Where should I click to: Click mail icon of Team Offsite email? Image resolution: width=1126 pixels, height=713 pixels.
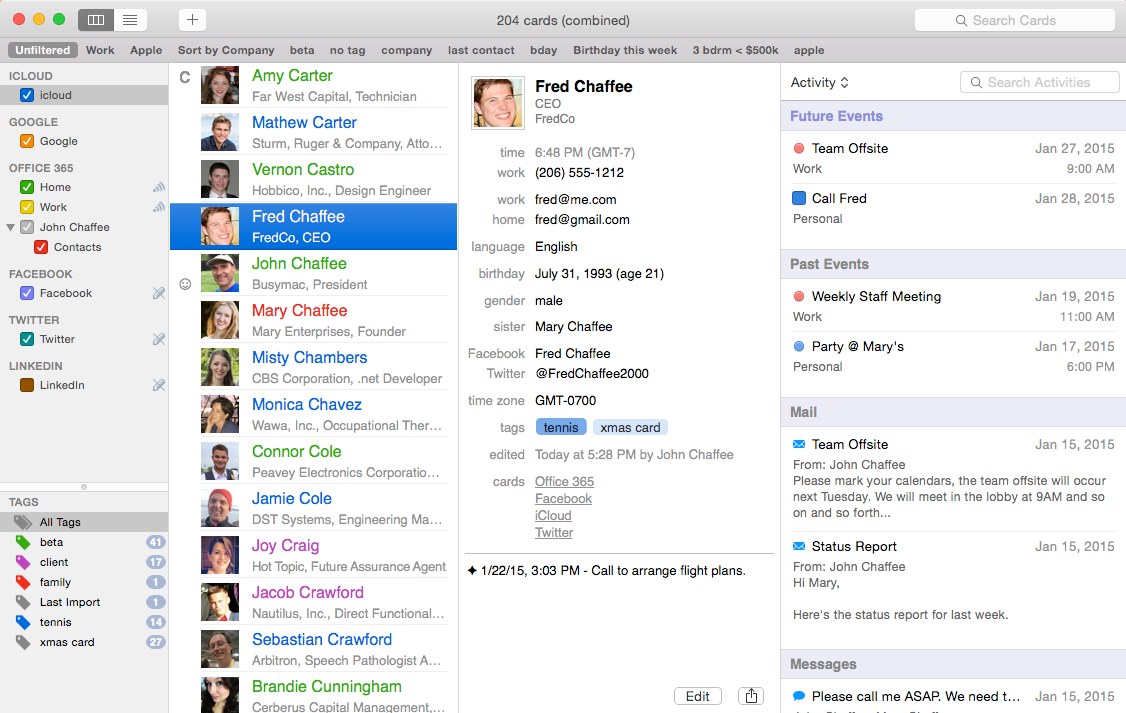pos(799,444)
